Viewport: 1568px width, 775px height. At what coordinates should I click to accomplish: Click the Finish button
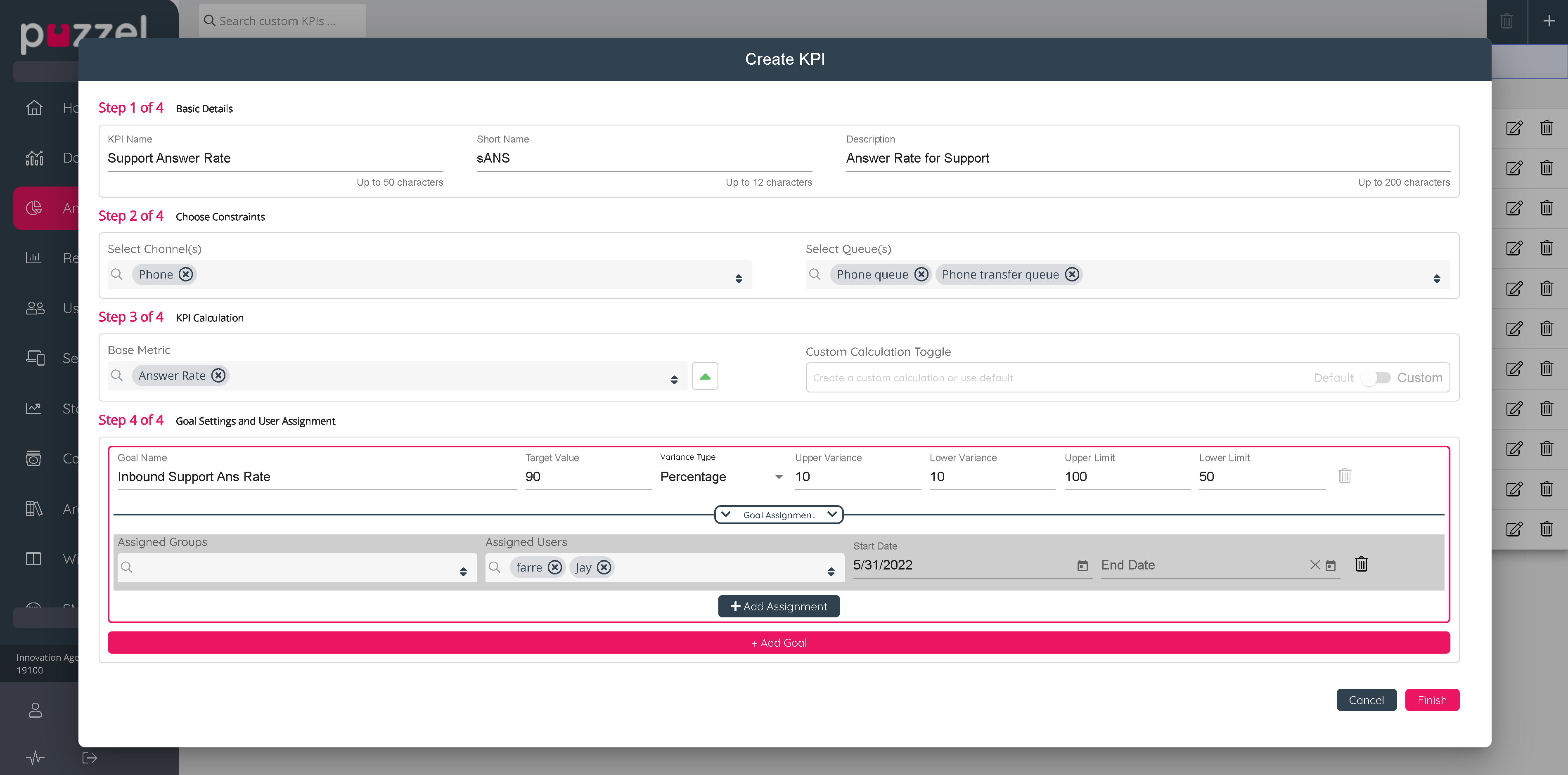(1432, 700)
